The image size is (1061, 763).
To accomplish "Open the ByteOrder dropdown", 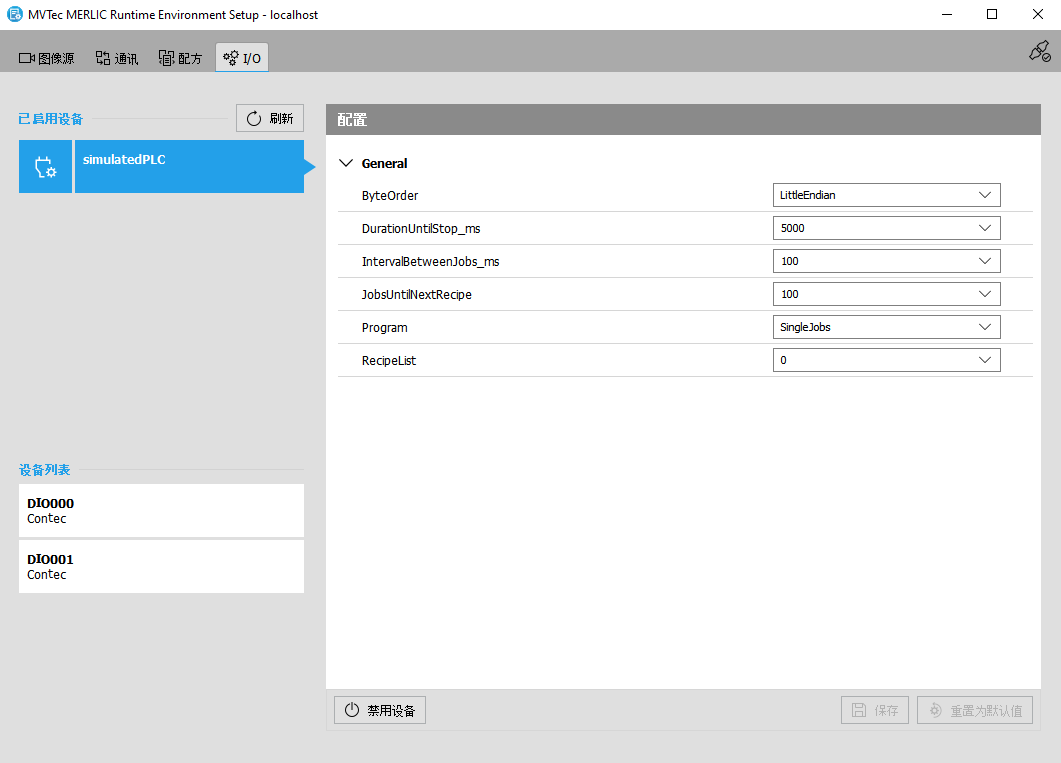I will (x=886, y=195).
